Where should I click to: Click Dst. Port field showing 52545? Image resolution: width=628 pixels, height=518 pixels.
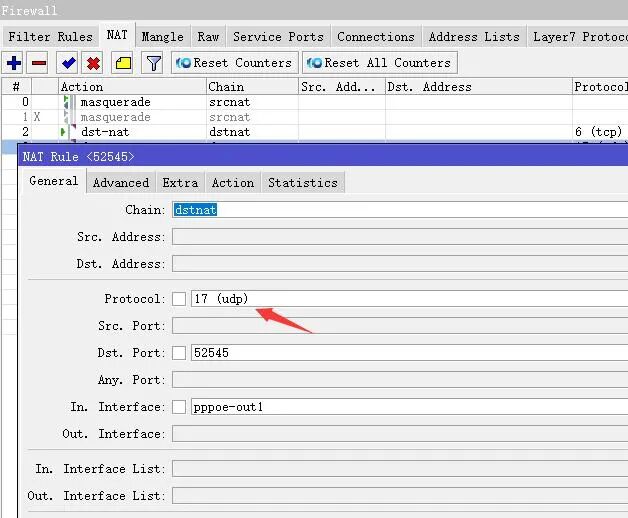[409, 353]
